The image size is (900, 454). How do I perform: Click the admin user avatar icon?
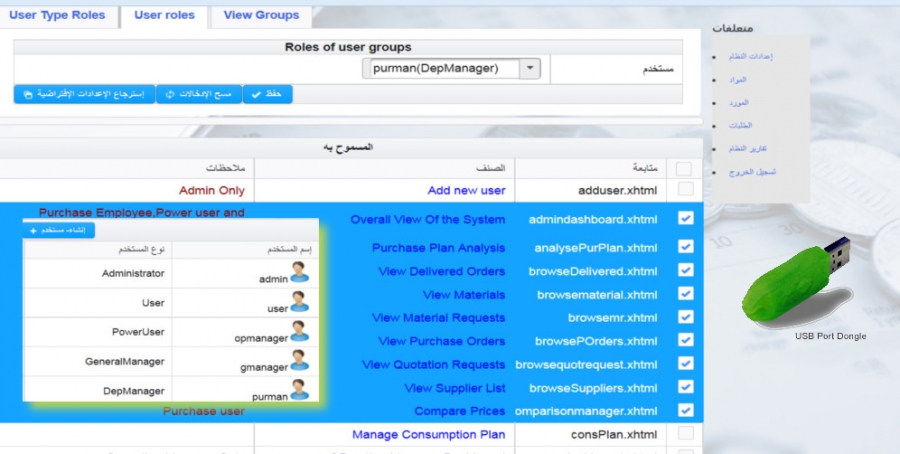coord(299,271)
